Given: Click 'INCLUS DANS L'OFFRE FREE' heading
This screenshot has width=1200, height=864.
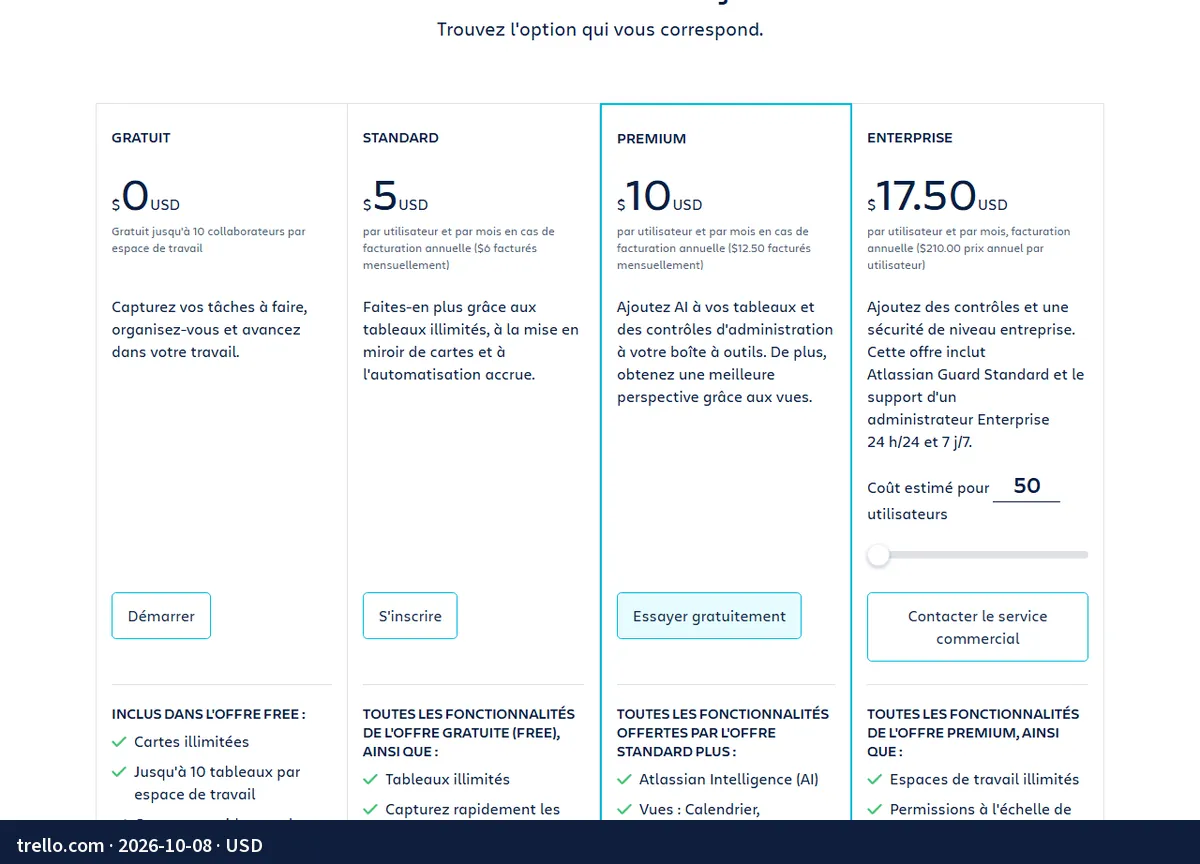Looking at the screenshot, I should pos(209,714).
